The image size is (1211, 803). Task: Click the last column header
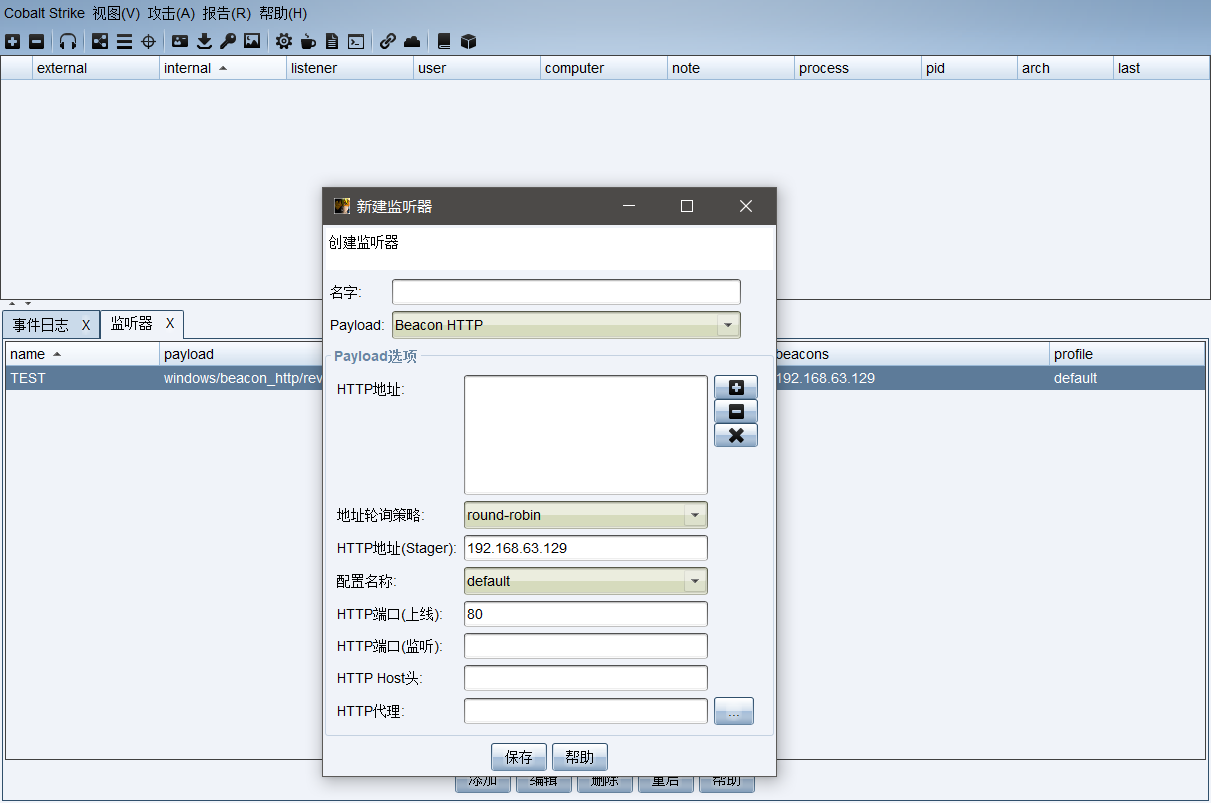[x=1162, y=68]
